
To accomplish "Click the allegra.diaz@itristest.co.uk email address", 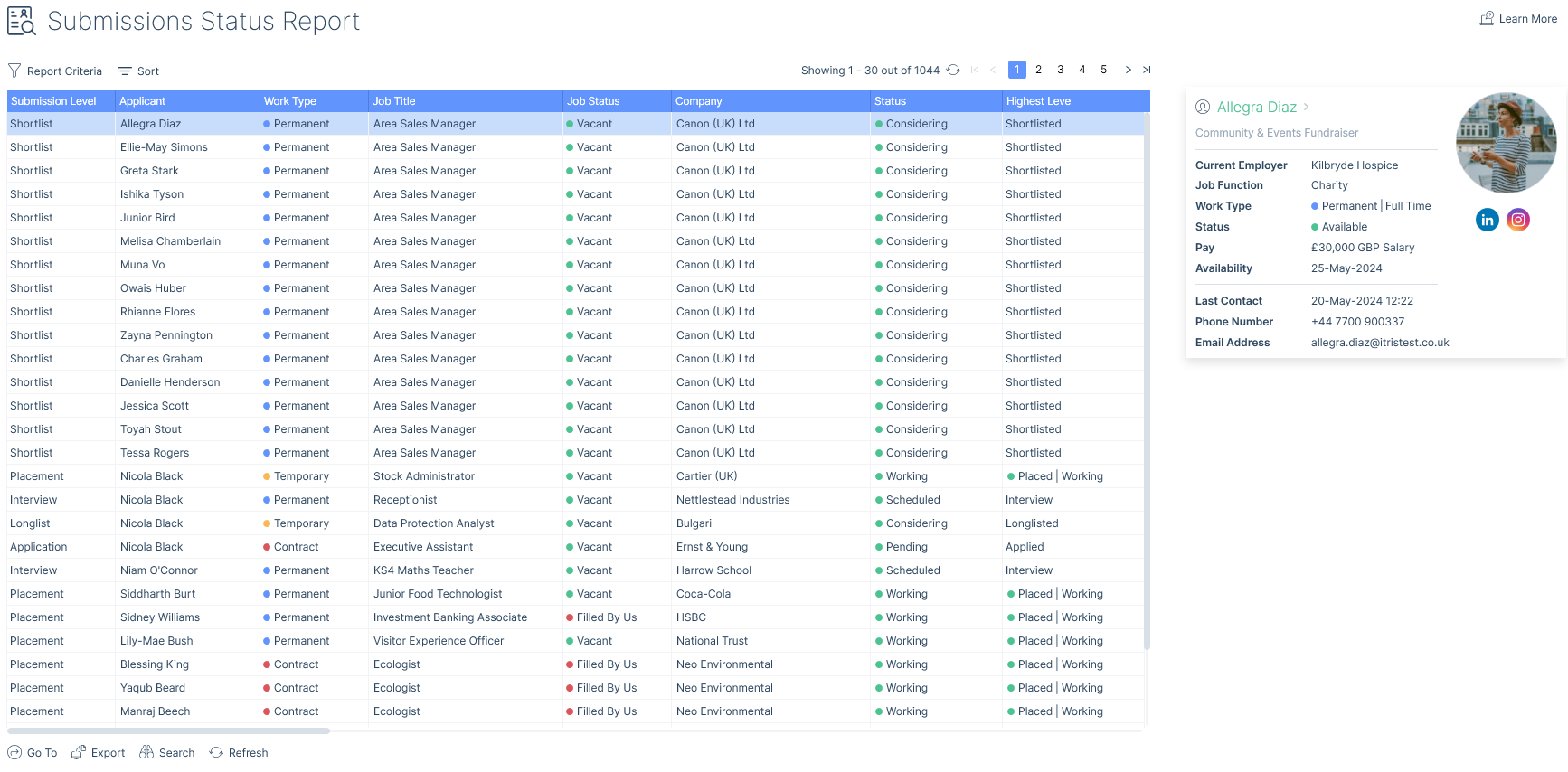I will [1380, 343].
